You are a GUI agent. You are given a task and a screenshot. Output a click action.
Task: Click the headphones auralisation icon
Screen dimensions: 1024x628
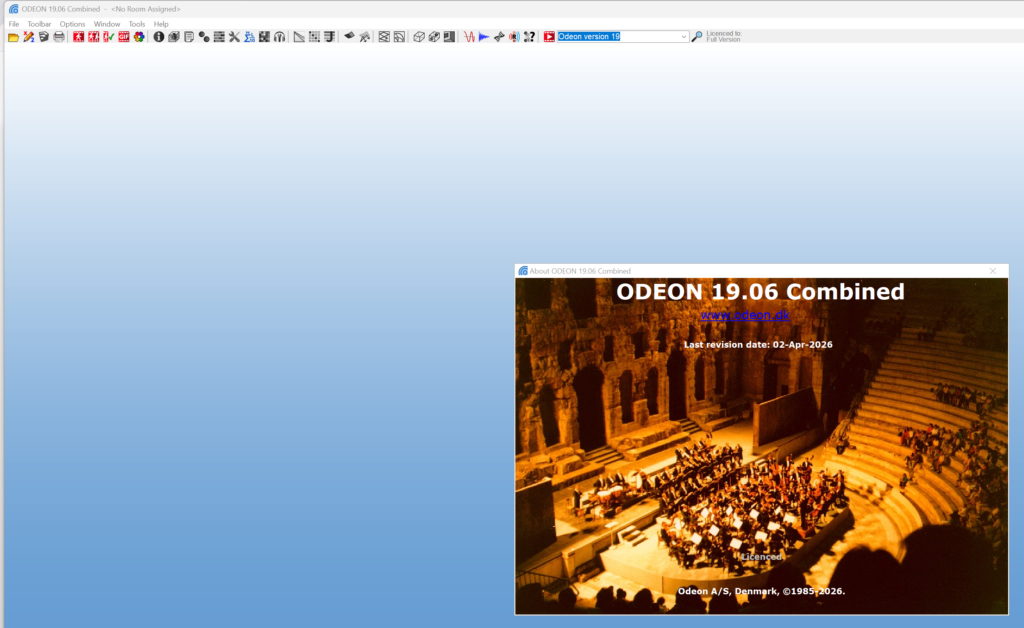280,37
